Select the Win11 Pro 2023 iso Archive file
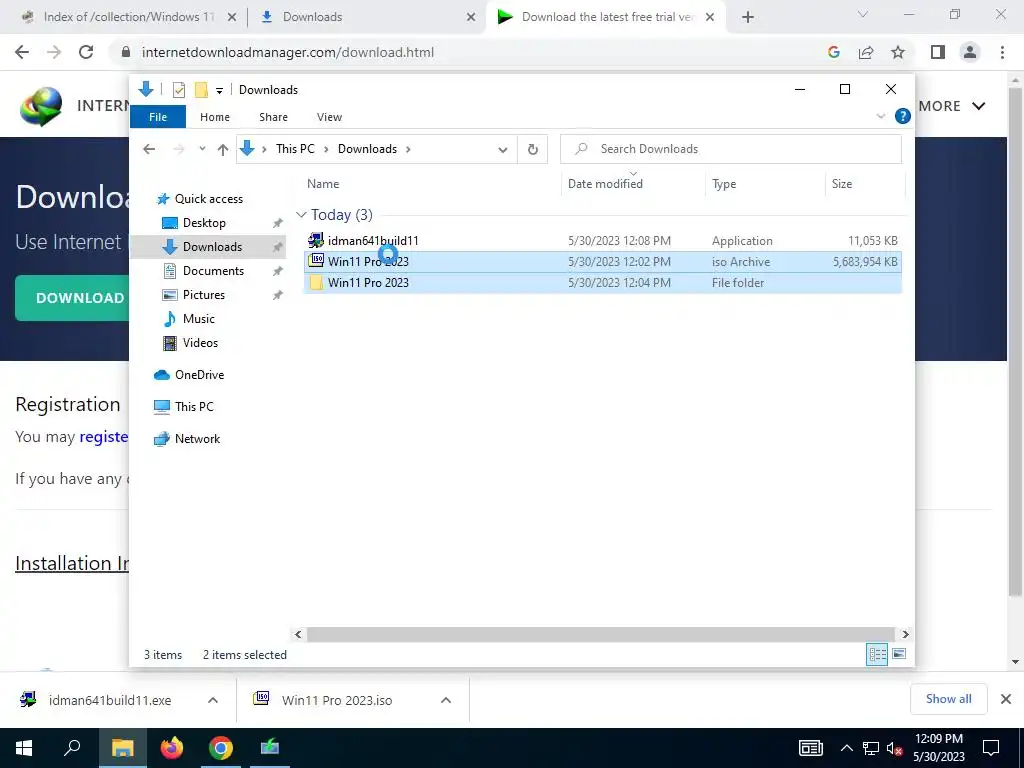 602,262
